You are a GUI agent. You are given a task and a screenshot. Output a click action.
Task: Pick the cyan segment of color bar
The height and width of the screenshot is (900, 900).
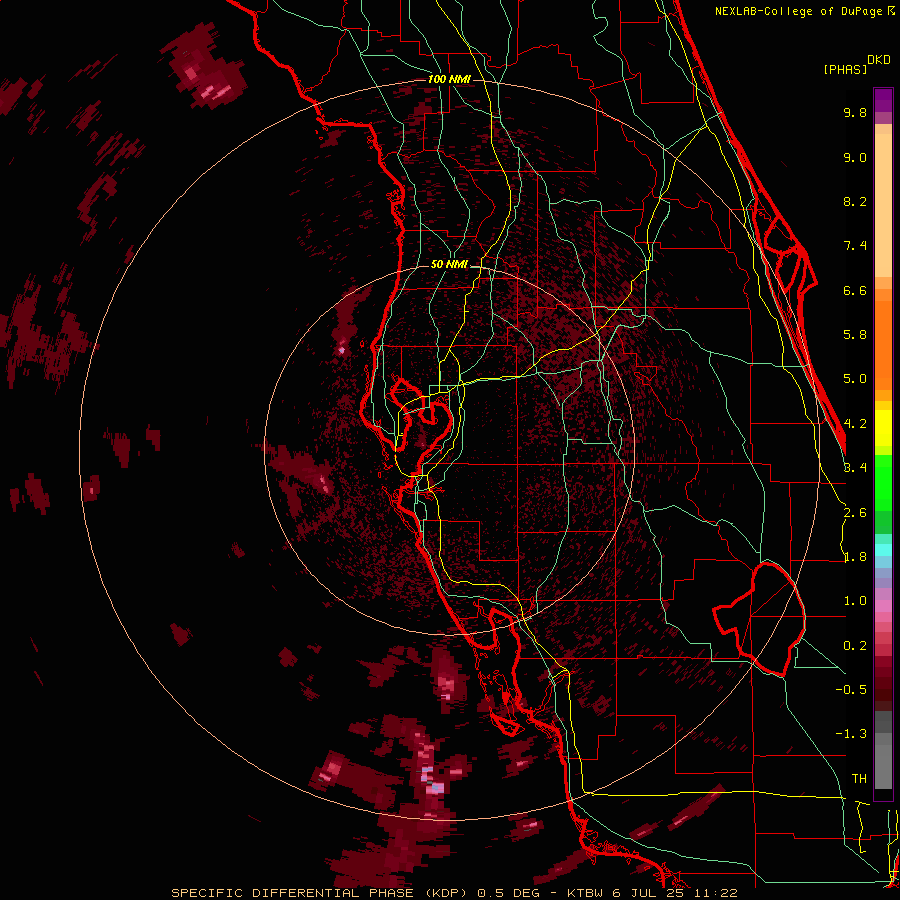click(x=883, y=550)
